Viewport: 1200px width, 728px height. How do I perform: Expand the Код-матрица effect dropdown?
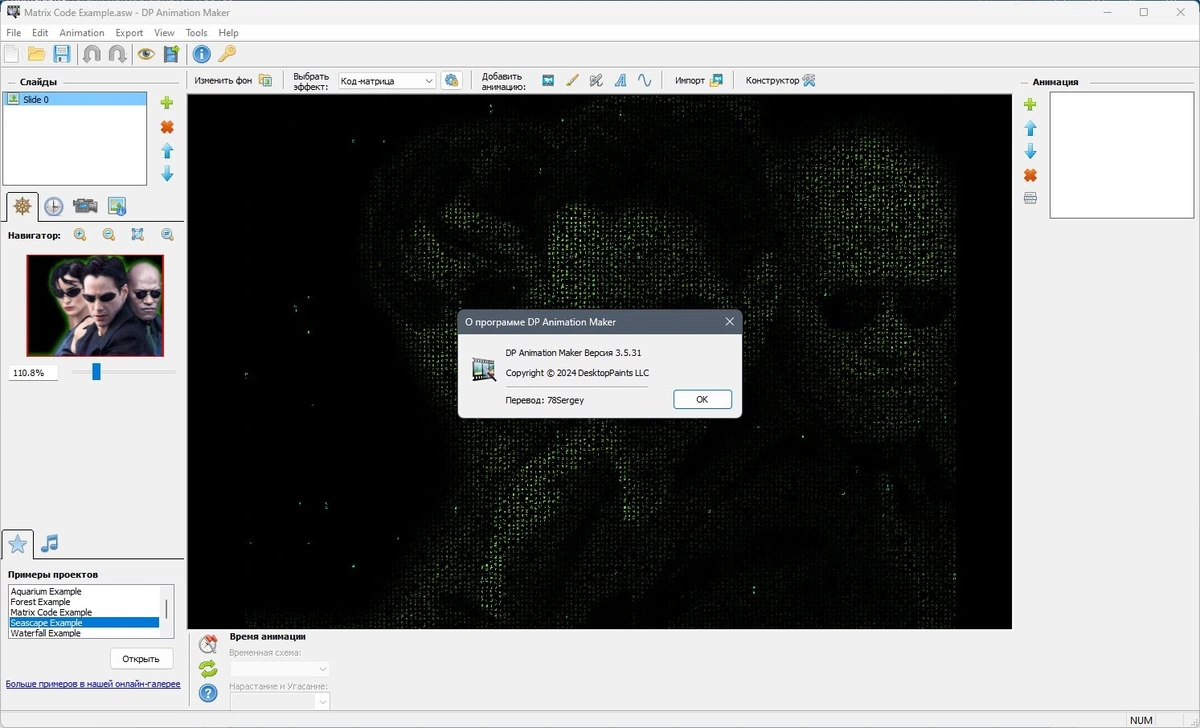[x=429, y=80]
